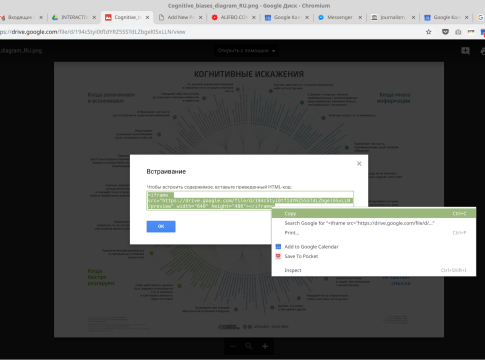Close the Cognitive_biases tab
Screen dimensions: 485x360
click(147, 17)
